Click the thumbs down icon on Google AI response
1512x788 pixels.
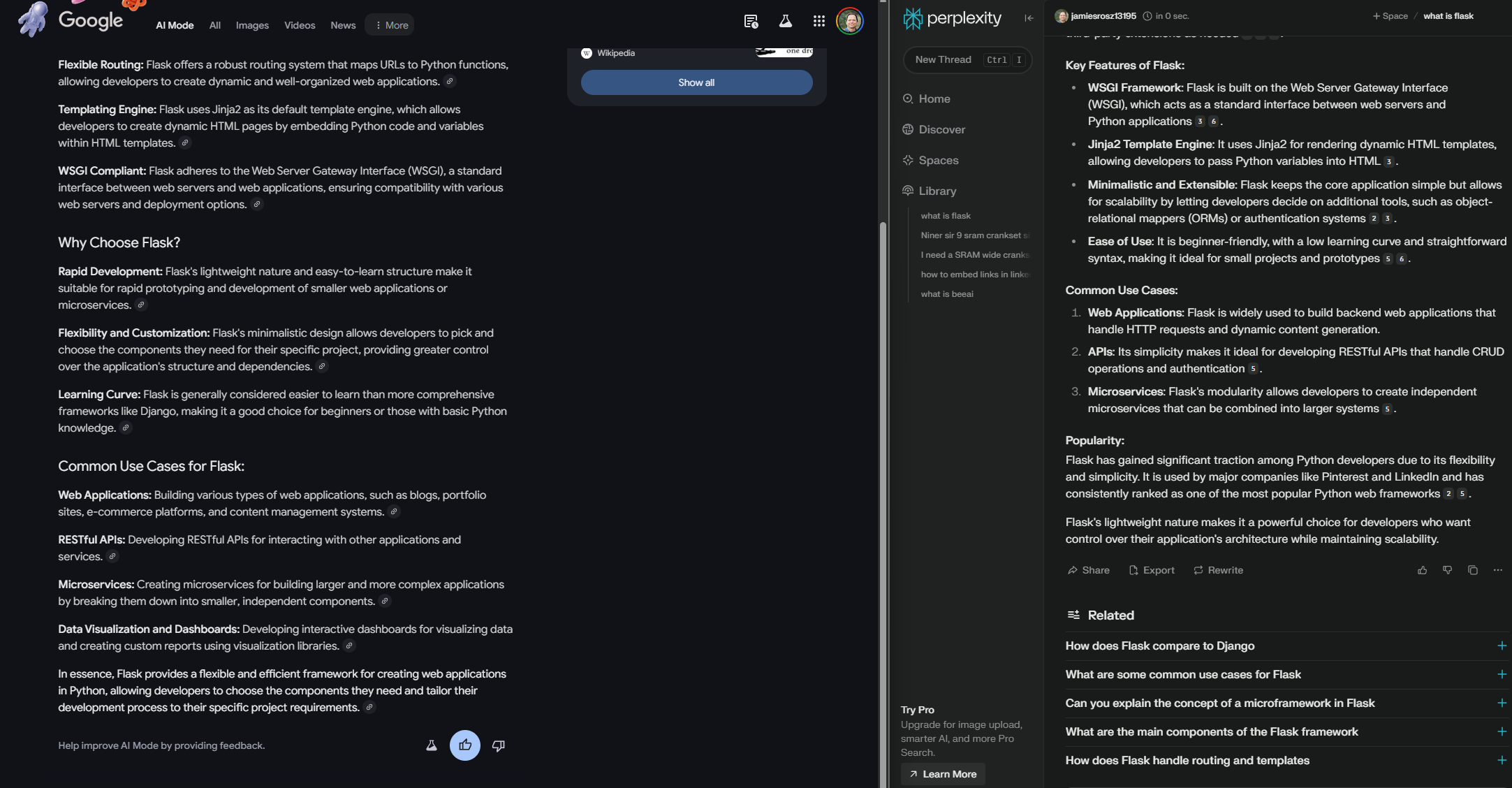coord(498,745)
